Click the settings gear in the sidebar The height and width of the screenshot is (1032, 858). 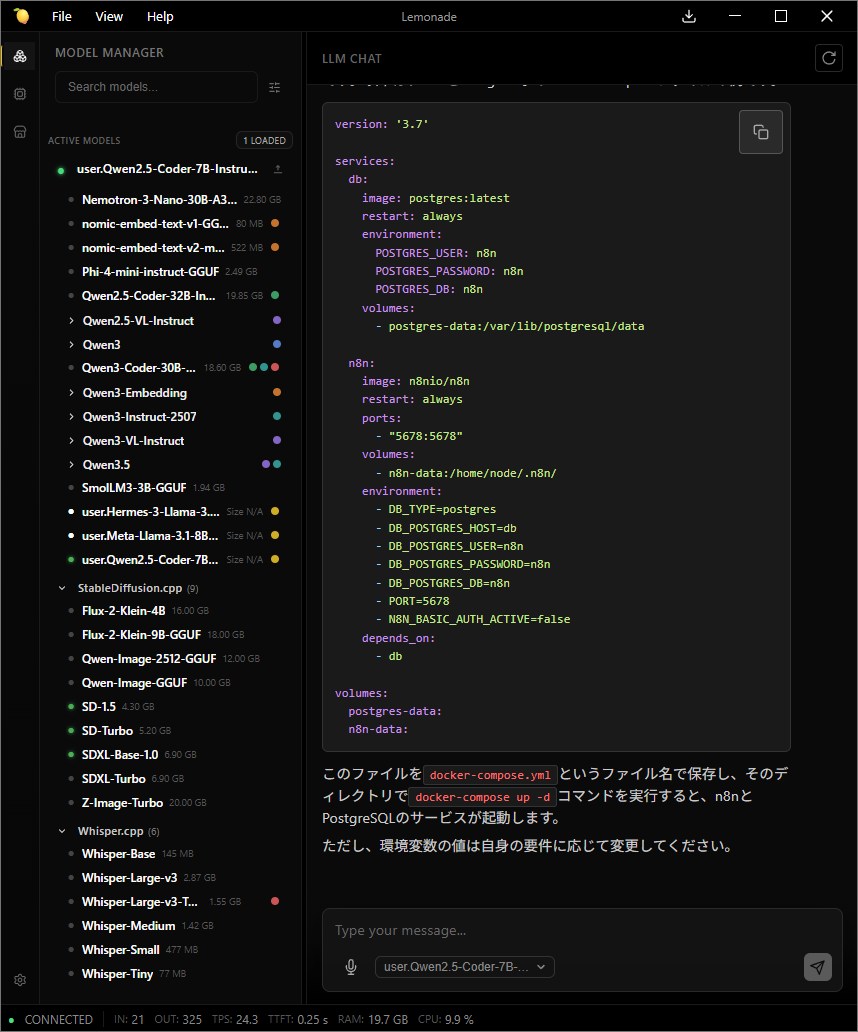[20, 980]
